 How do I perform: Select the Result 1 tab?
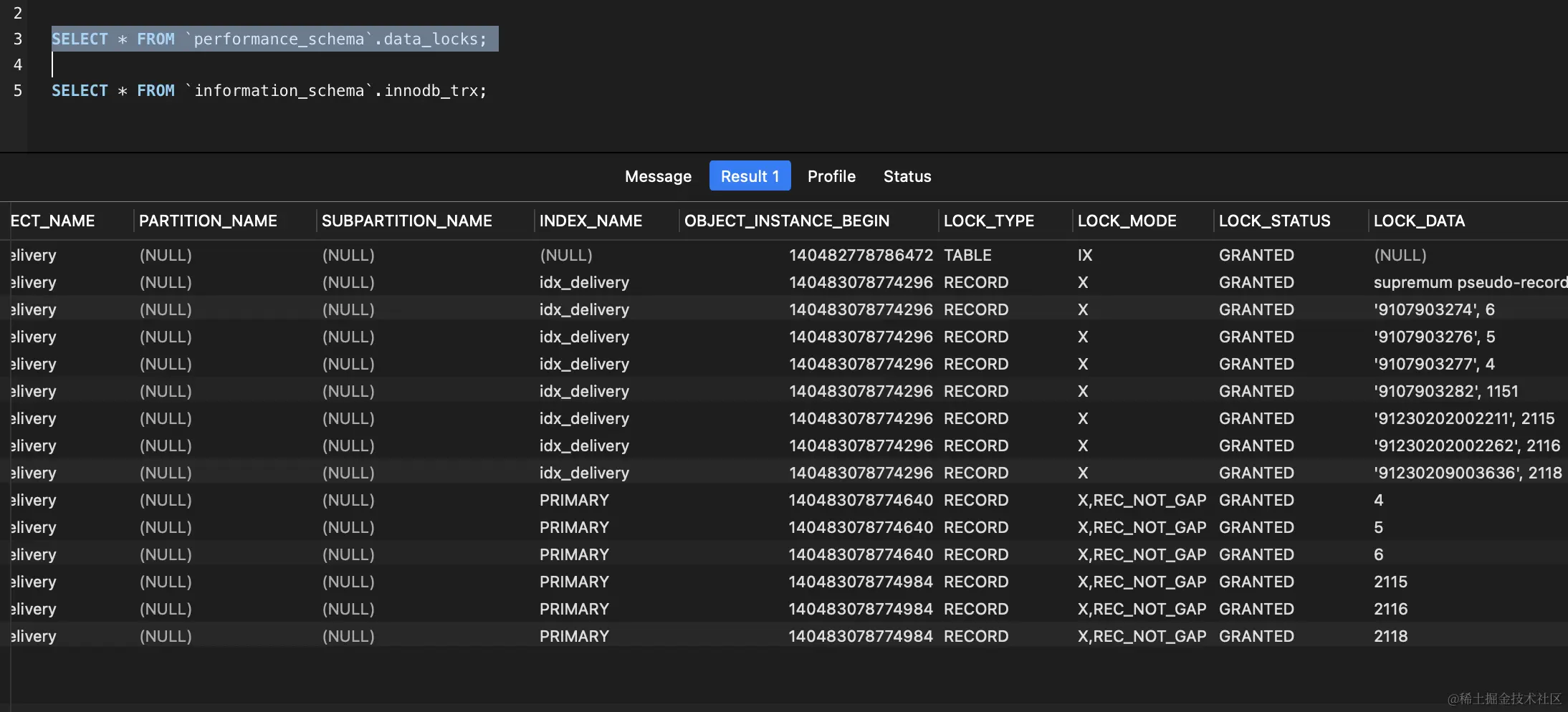(750, 176)
